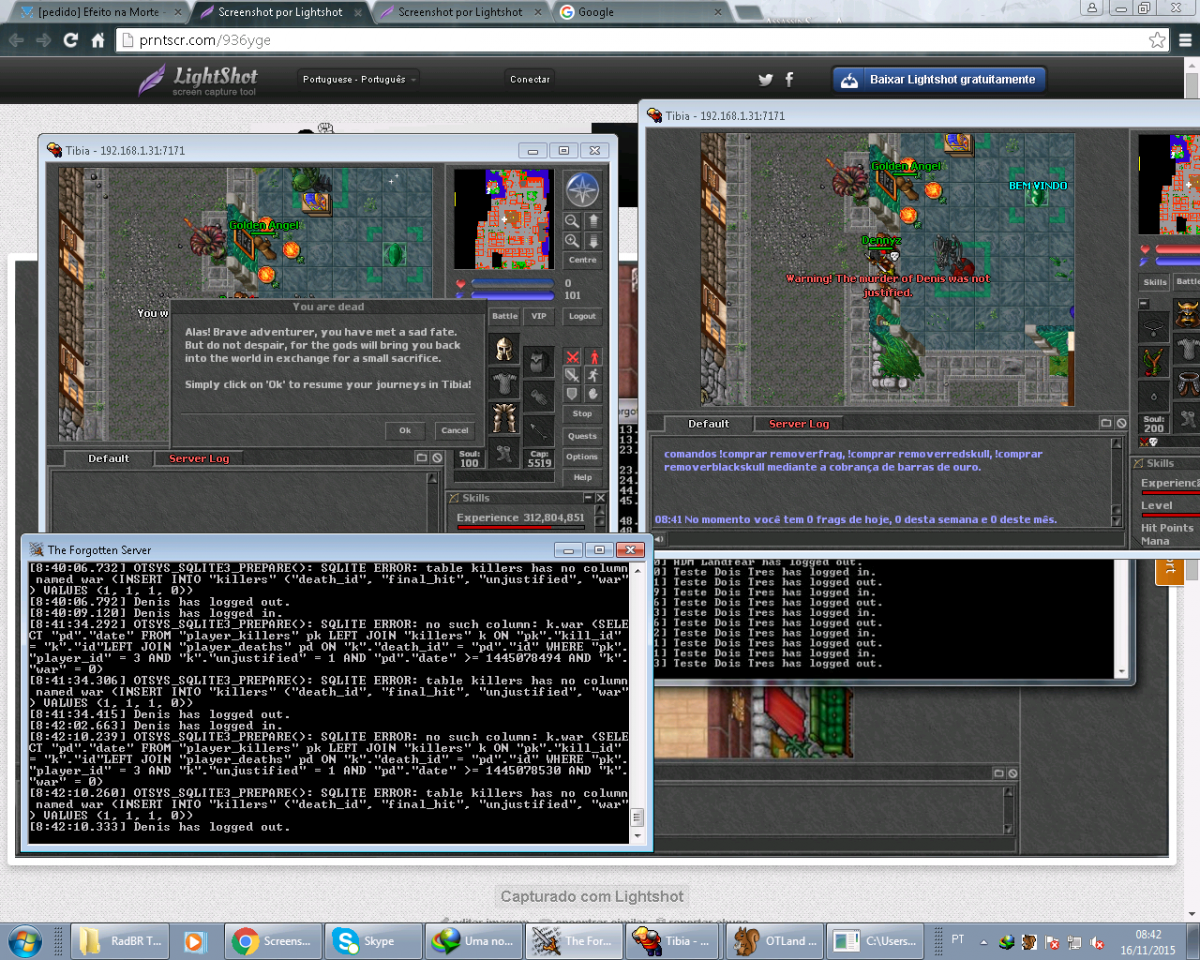Switch to Server Log tab in right Tibia window

pos(799,424)
